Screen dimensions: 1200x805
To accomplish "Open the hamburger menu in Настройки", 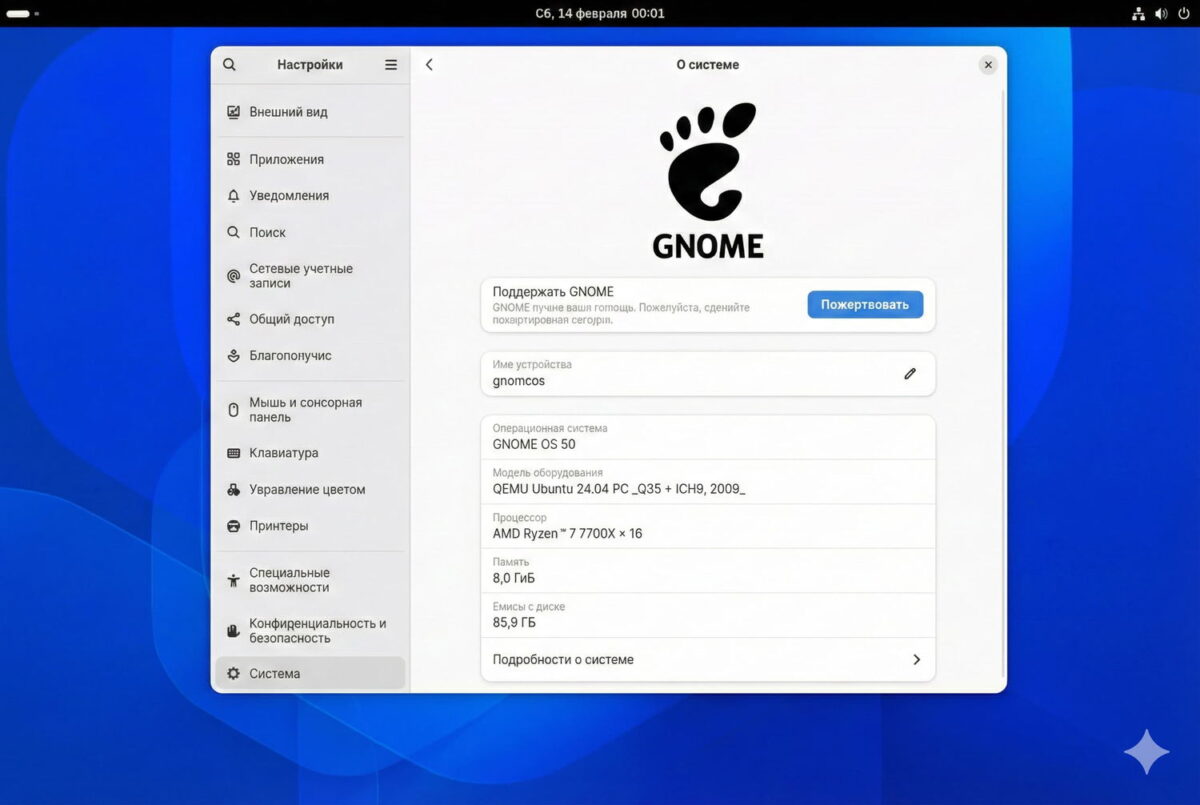I will click(x=391, y=64).
